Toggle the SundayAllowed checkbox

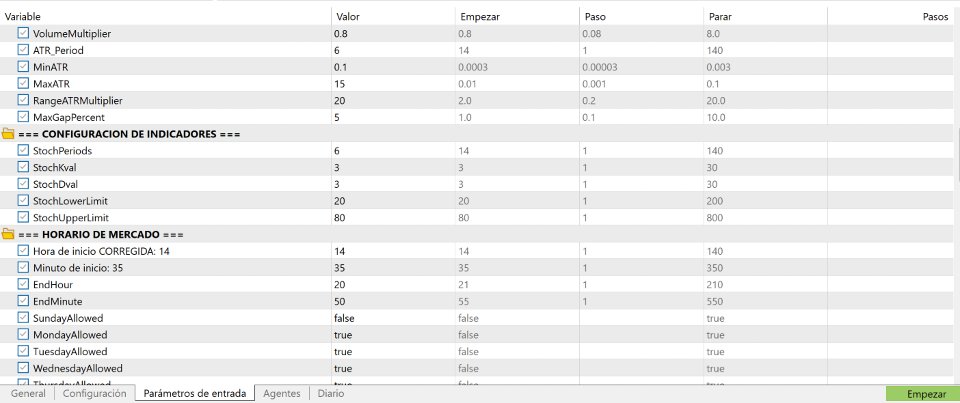[24, 318]
